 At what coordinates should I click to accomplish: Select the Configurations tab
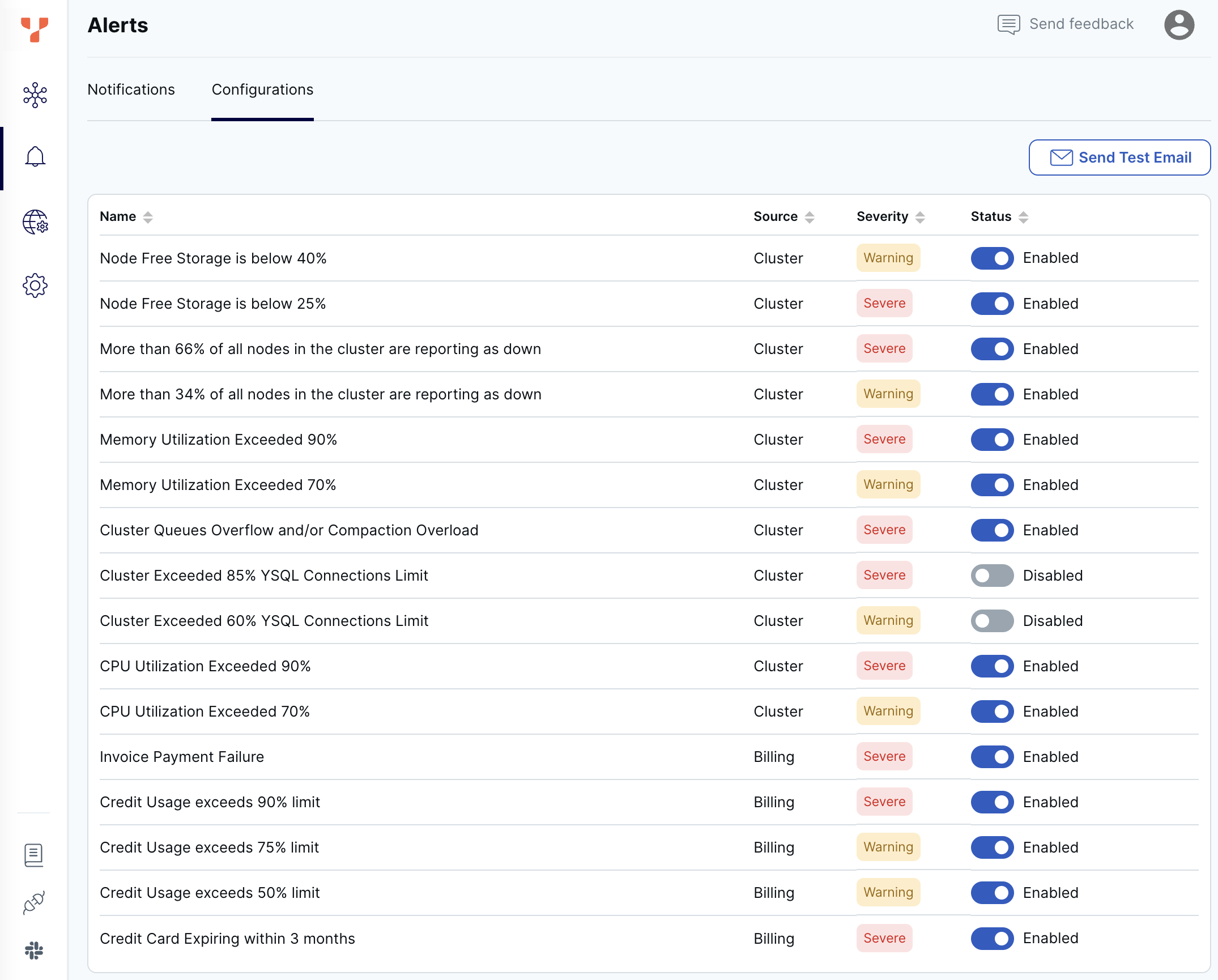click(262, 90)
